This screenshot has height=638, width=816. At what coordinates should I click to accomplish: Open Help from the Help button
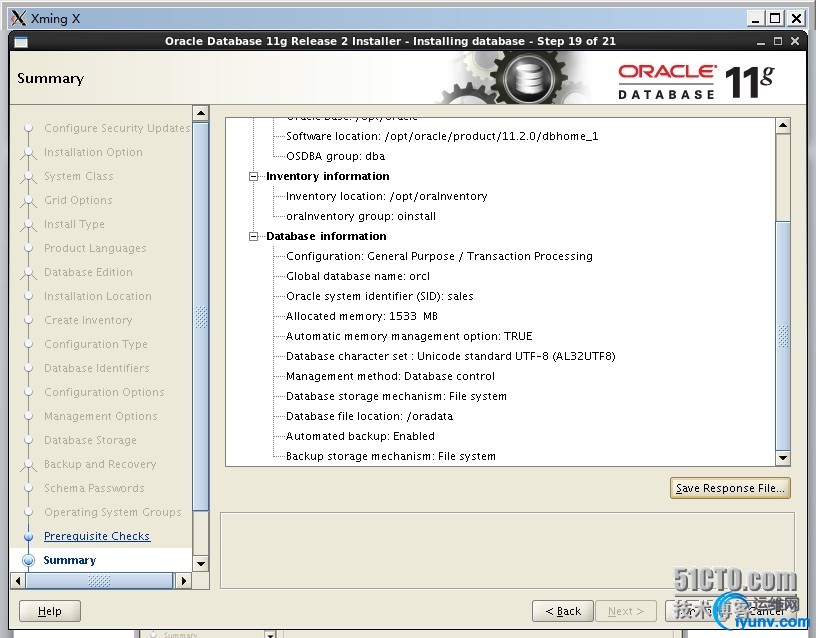pyautogui.click(x=49, y=611)
